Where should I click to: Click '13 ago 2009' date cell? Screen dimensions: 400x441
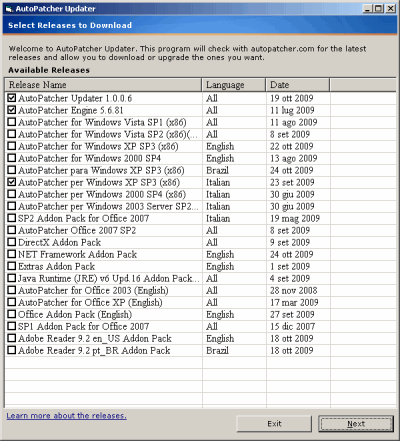pyautogui.click(x=293, y=158)
